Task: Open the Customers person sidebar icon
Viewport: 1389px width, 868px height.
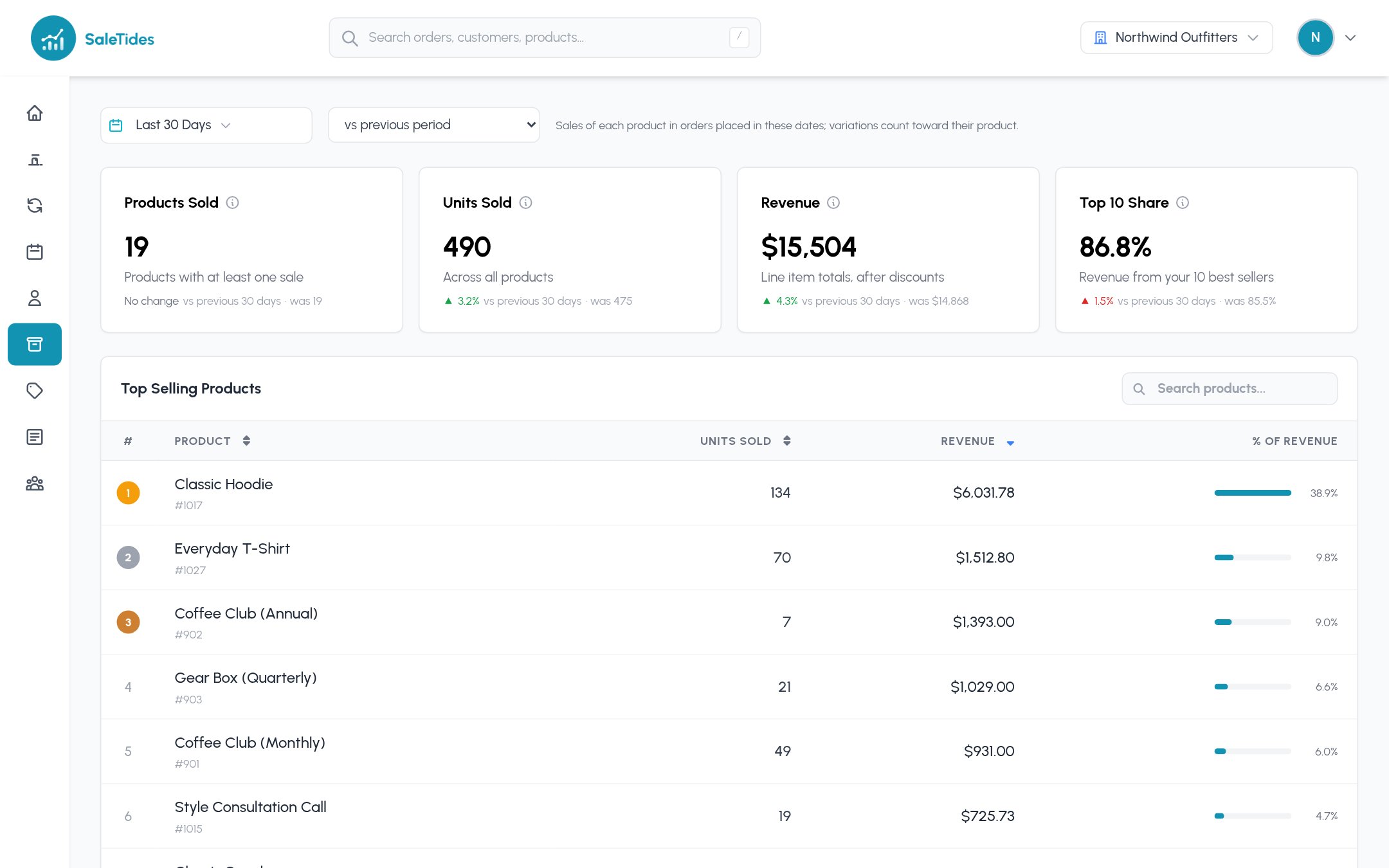Action: (x=35, y=298)
